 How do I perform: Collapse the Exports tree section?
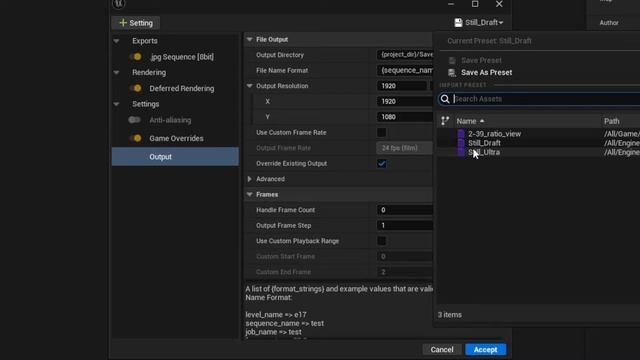click(116, 41)
